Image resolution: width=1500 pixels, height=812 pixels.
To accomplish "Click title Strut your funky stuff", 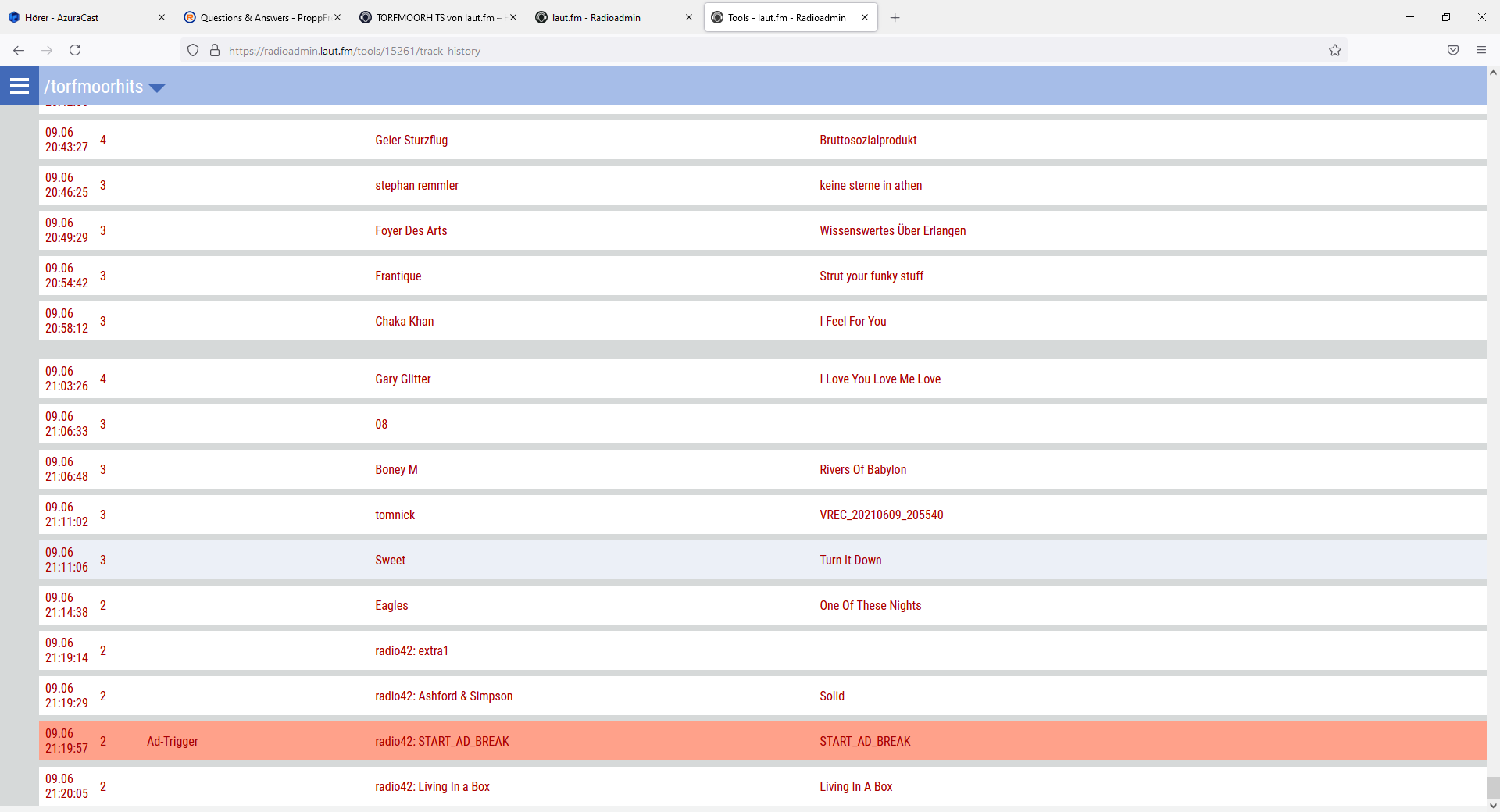I will coord(871,276).
